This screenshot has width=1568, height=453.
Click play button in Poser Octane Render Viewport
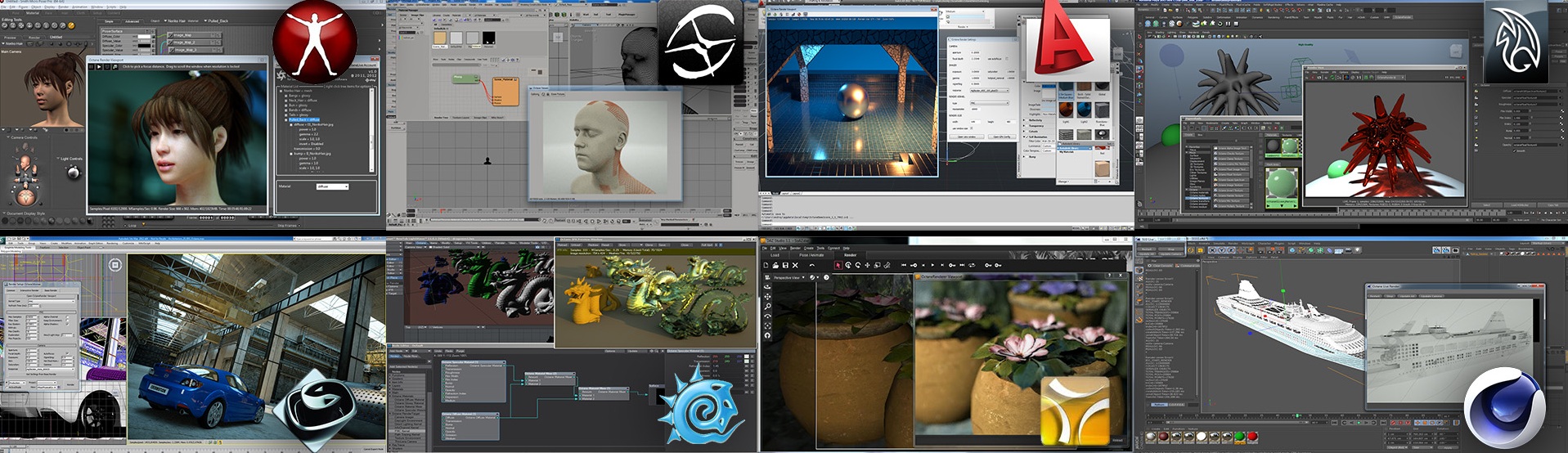[x=99, y=67]
